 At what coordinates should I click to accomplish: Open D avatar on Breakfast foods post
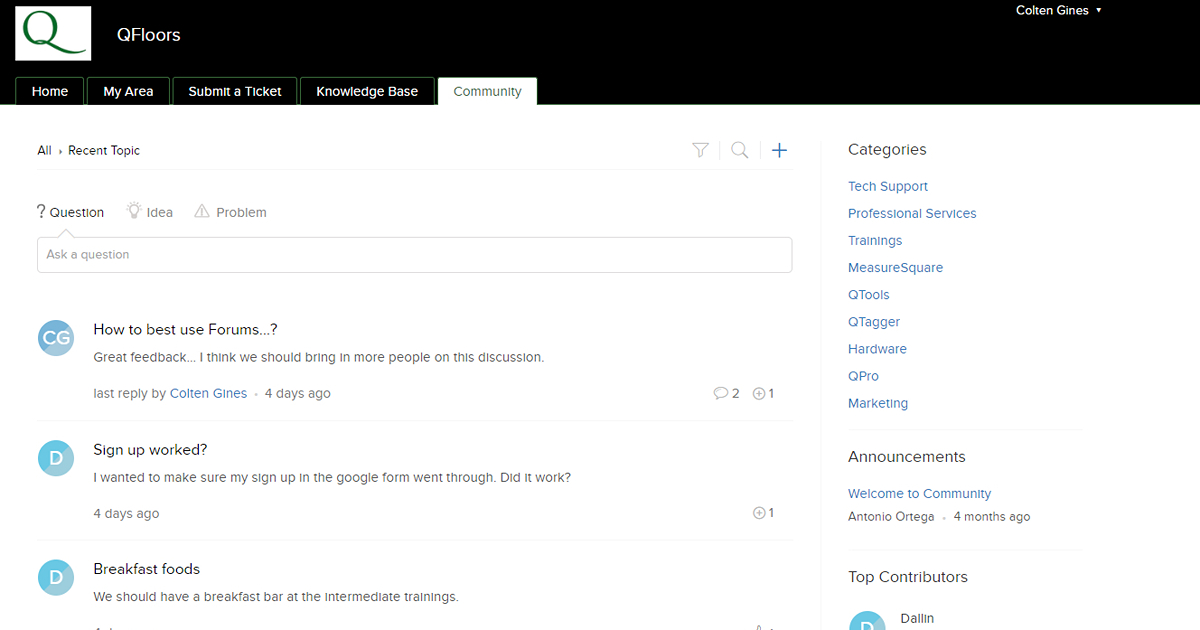point(56,577)
